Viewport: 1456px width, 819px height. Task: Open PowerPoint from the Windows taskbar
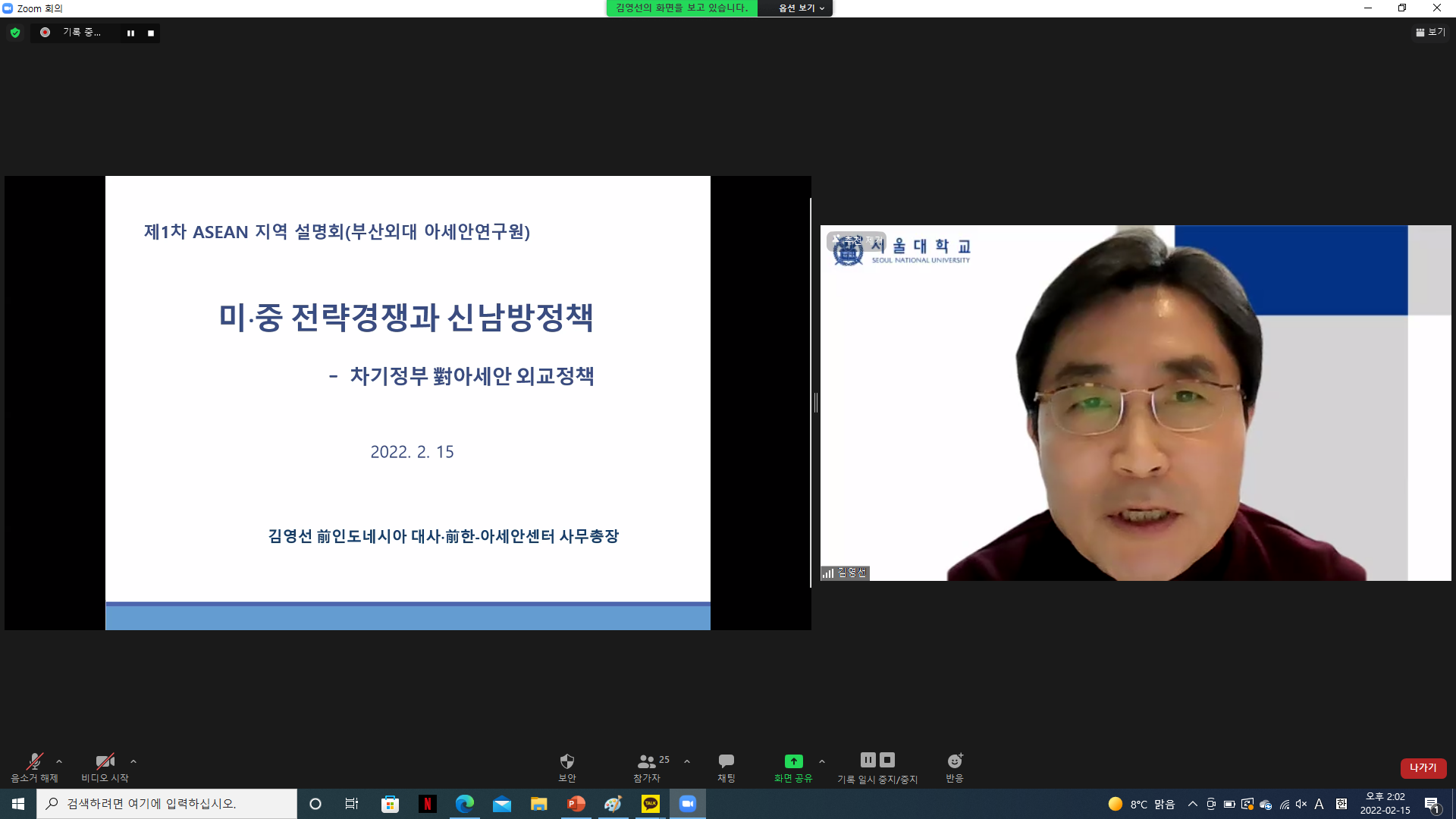[576, 804]
